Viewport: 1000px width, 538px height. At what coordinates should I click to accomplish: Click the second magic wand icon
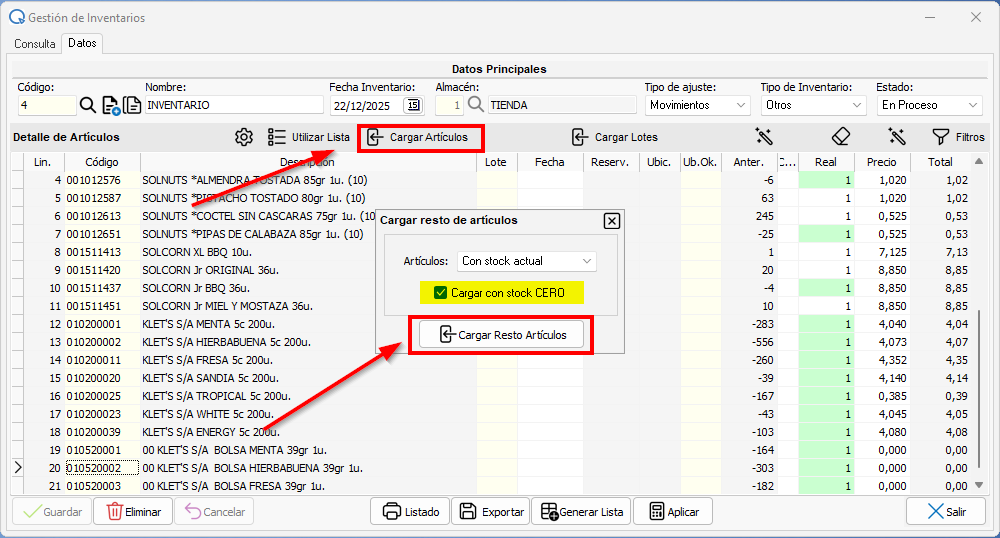pos(897,136)
